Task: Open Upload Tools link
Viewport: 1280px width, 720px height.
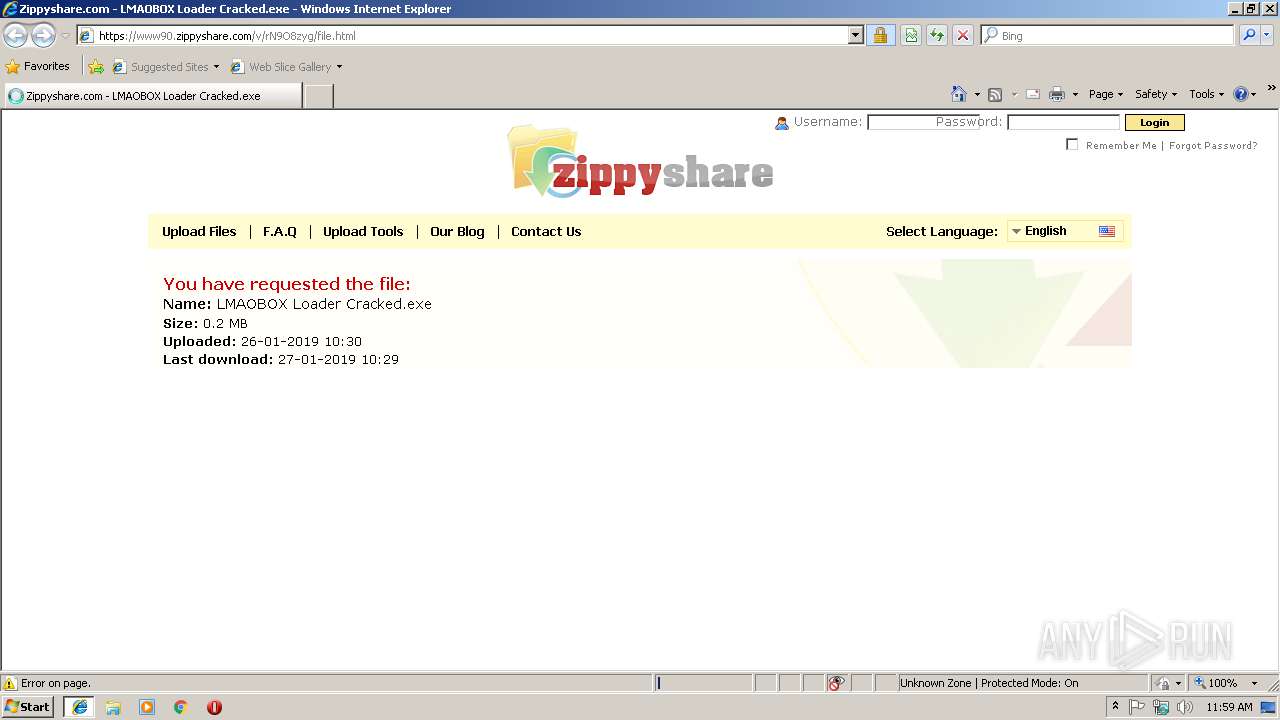Action: [363, 231]
